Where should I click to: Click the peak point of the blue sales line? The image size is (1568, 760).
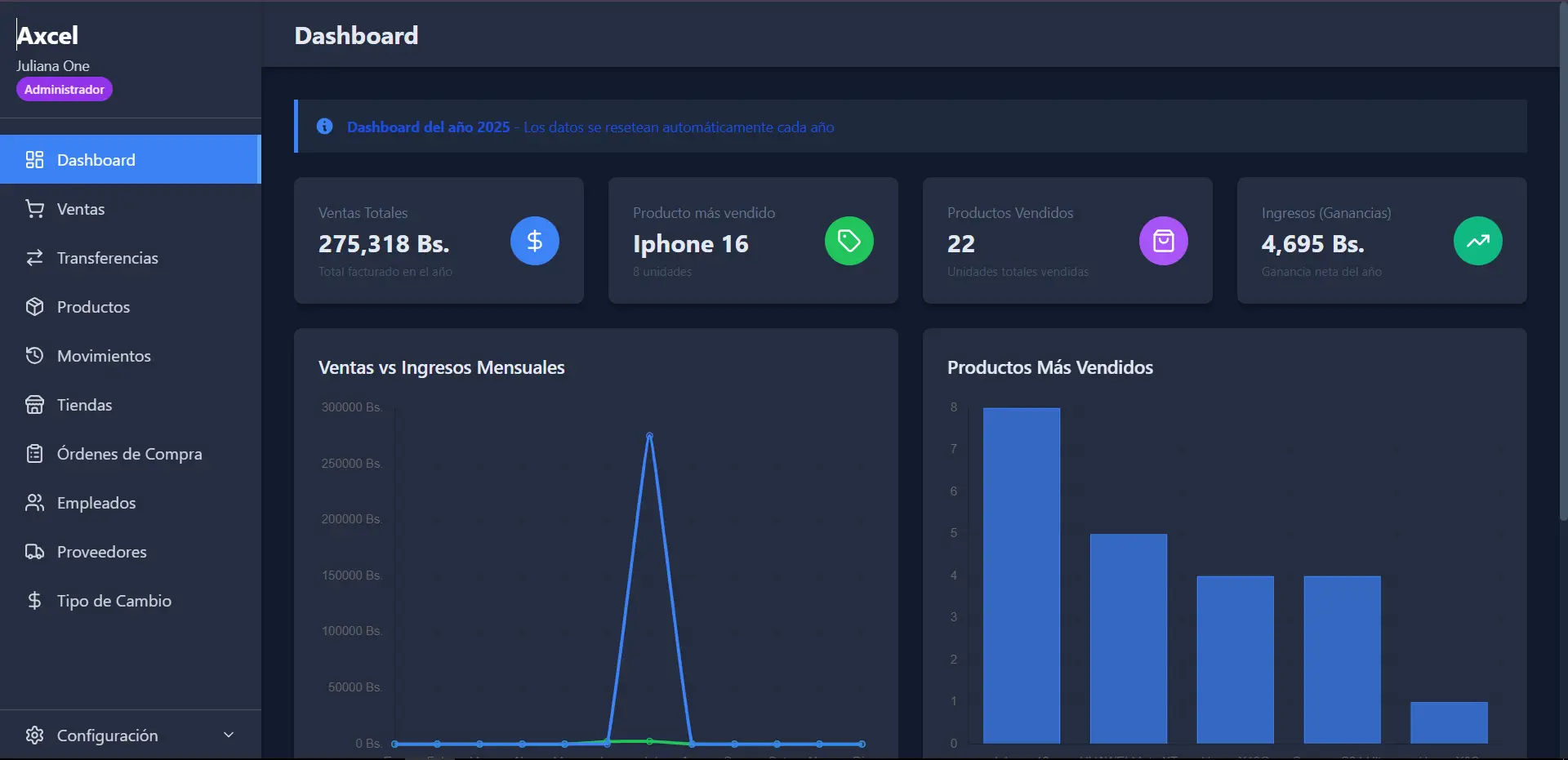tap(649, 436)
